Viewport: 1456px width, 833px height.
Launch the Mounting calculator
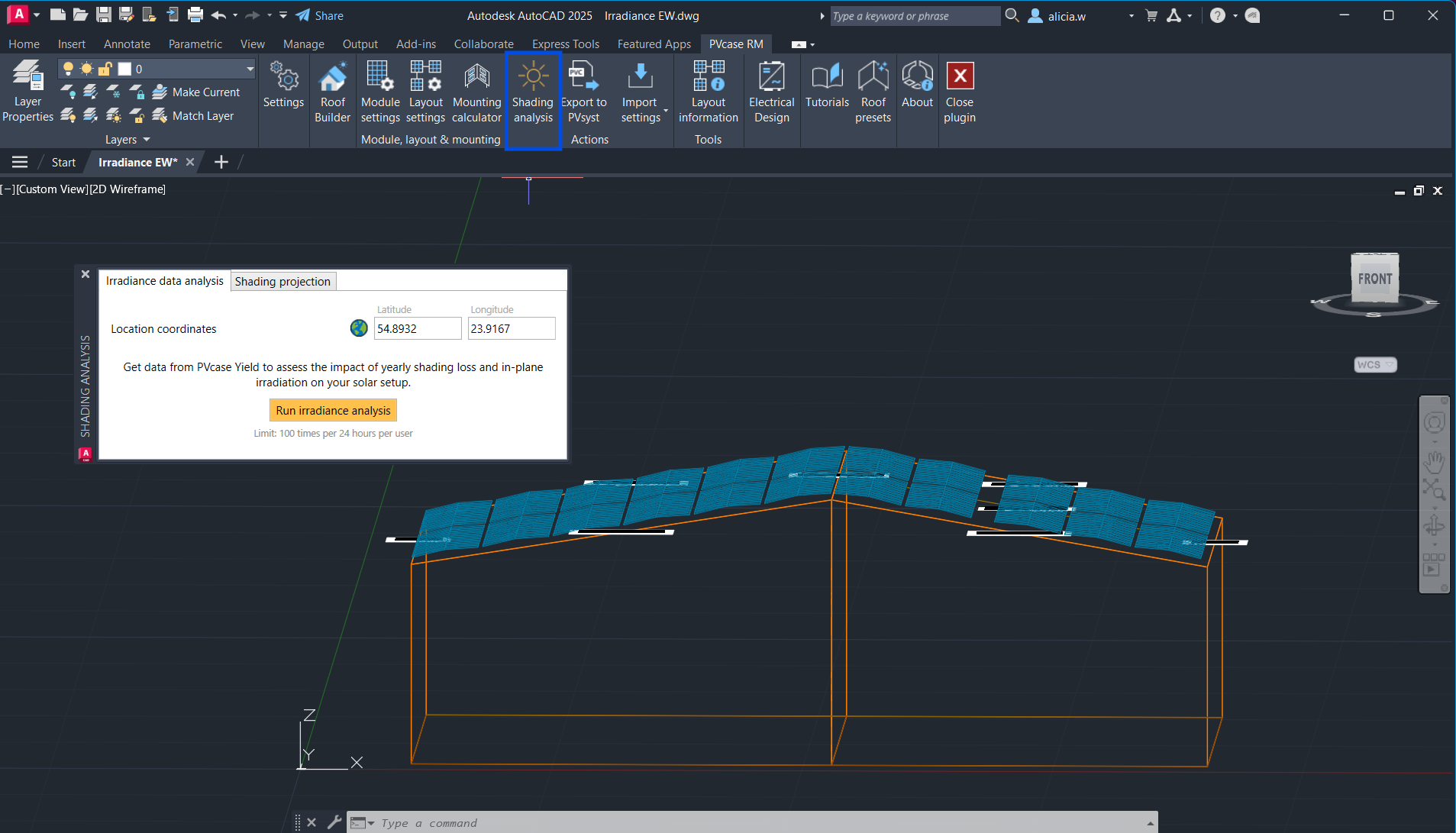tap(476, 92)
